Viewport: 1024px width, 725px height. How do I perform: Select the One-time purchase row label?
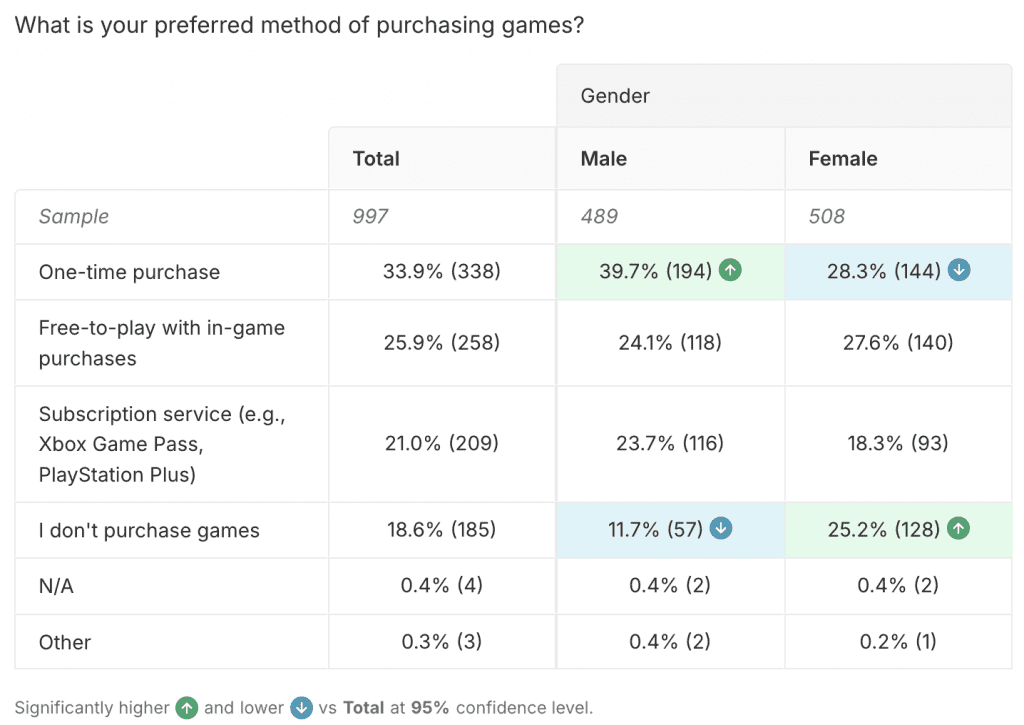[129, 272]
